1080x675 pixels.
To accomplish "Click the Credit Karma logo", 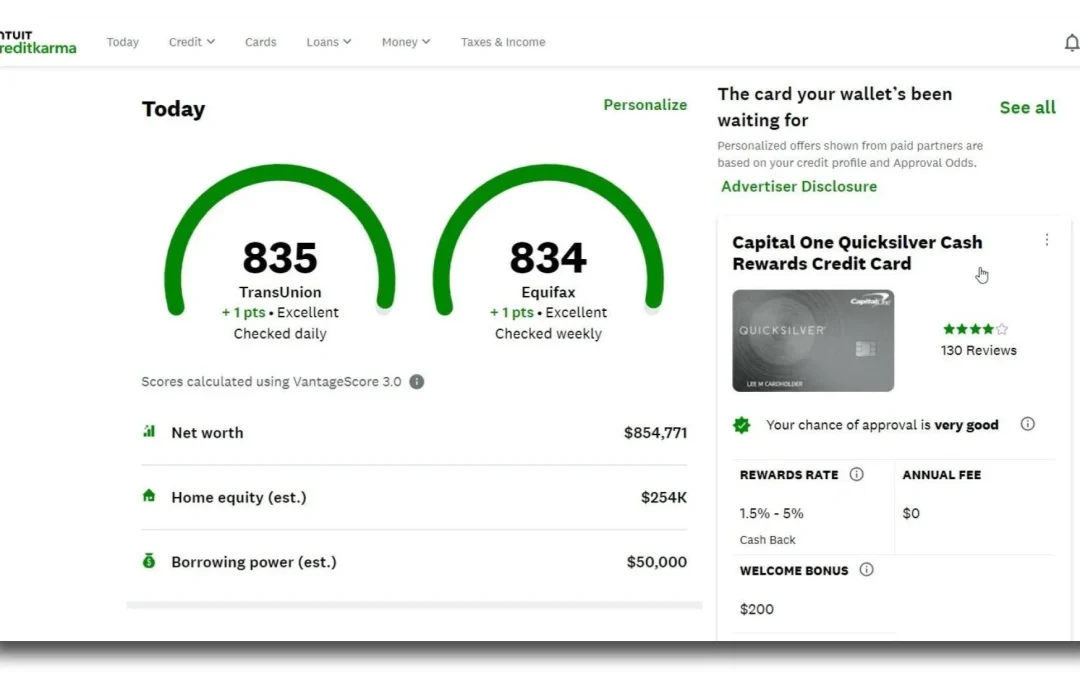I will click(38, 42).
